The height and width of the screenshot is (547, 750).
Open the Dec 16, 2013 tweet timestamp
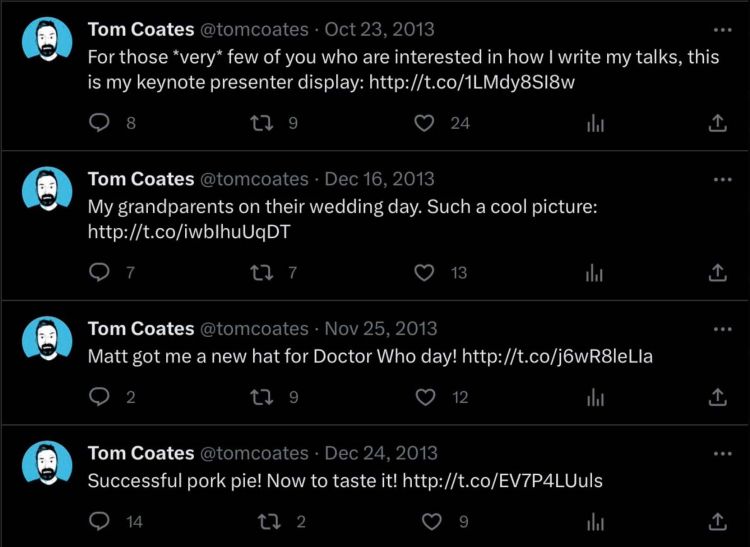coord(379,179)
